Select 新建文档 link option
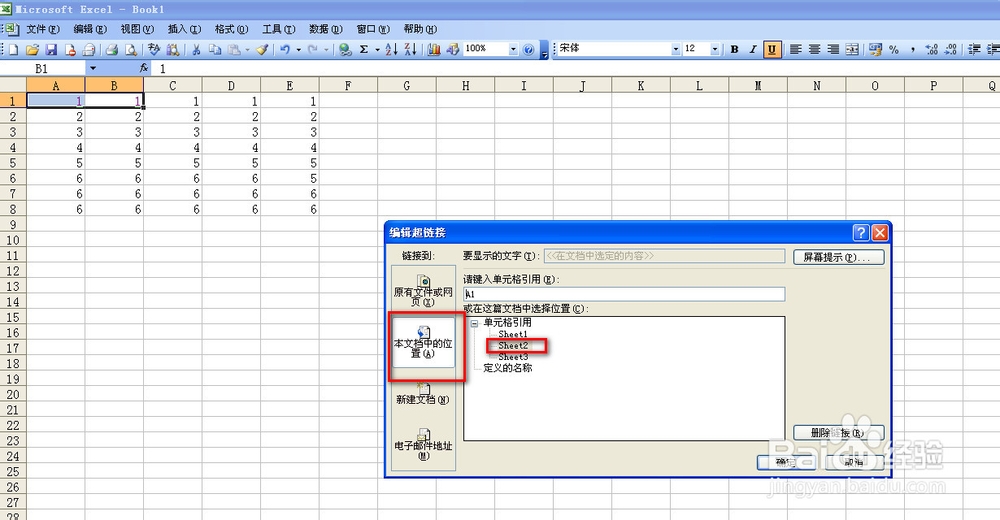Viewport: 1000px width, 520px height. coord(423,394)
